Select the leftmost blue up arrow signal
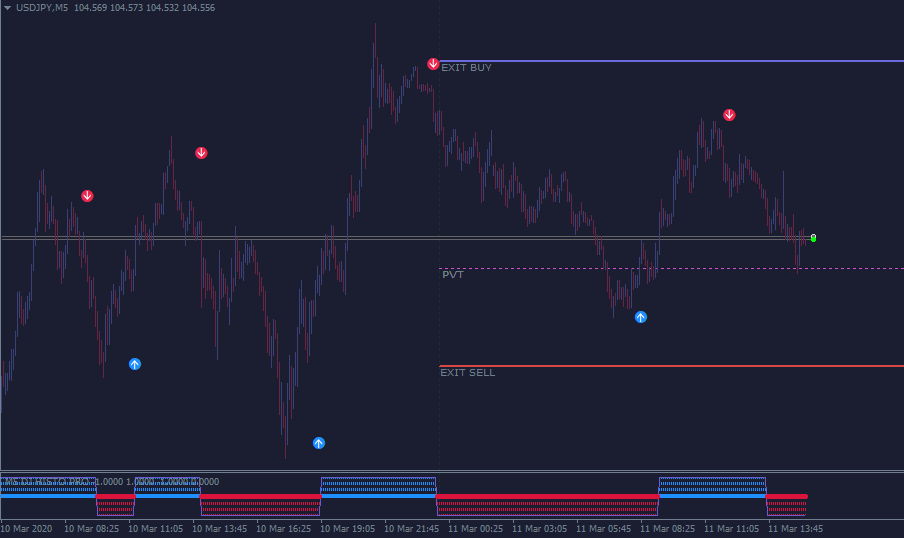This screenshot has height=538, width=904. click(135, 364)
